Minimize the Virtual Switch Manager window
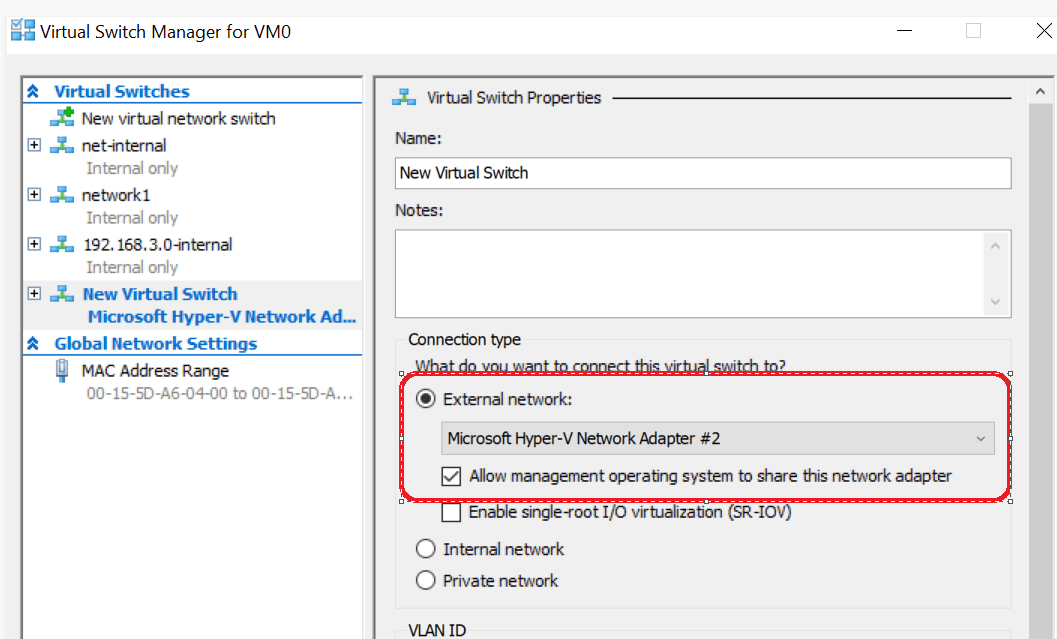Viewport: 1057px width, 639px height. coord(905,30)
